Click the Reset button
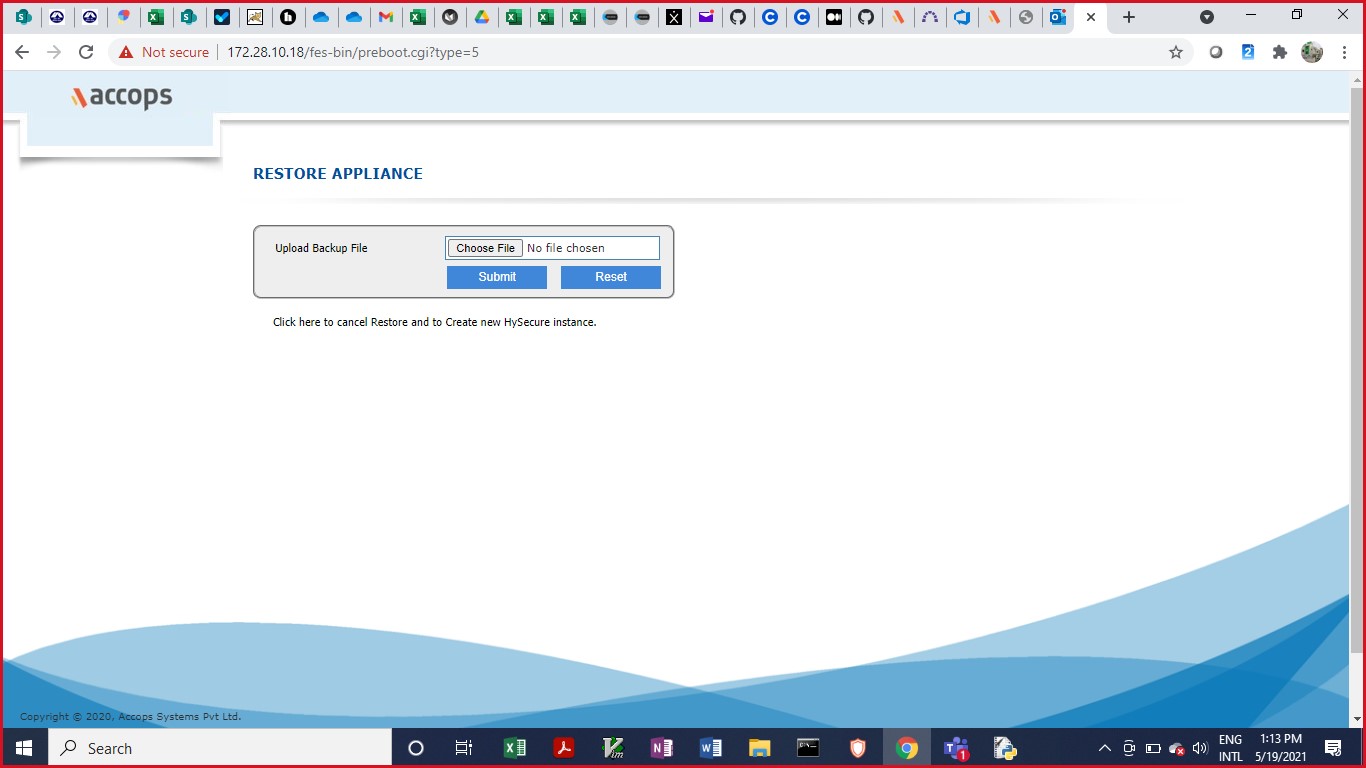 click(x=611, y=277)
